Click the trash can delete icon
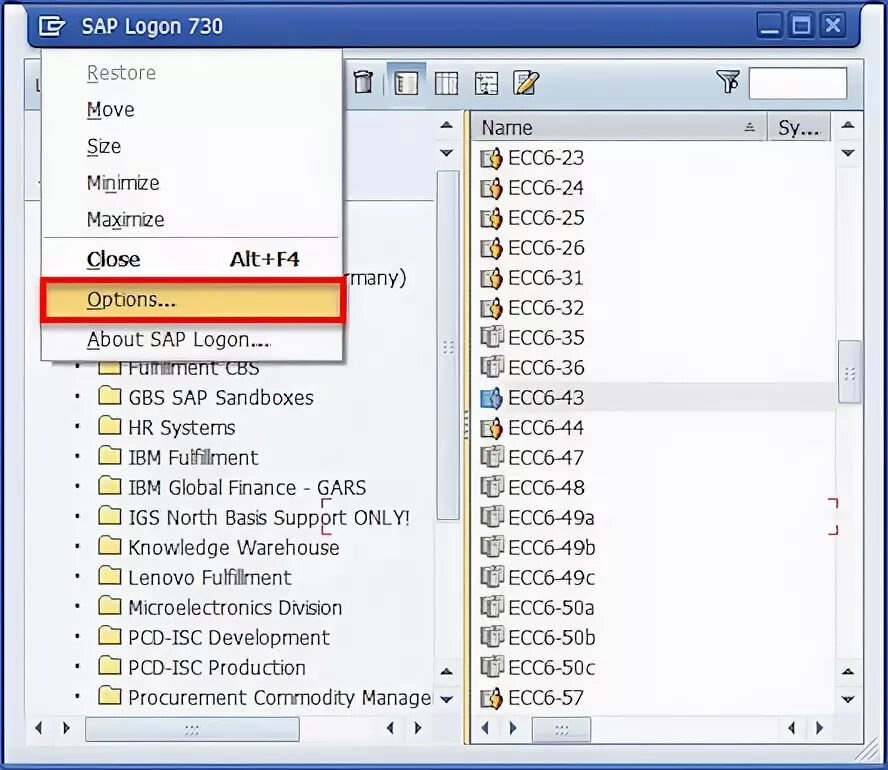Viewport: 888px width, 770px height. [364, 82]
